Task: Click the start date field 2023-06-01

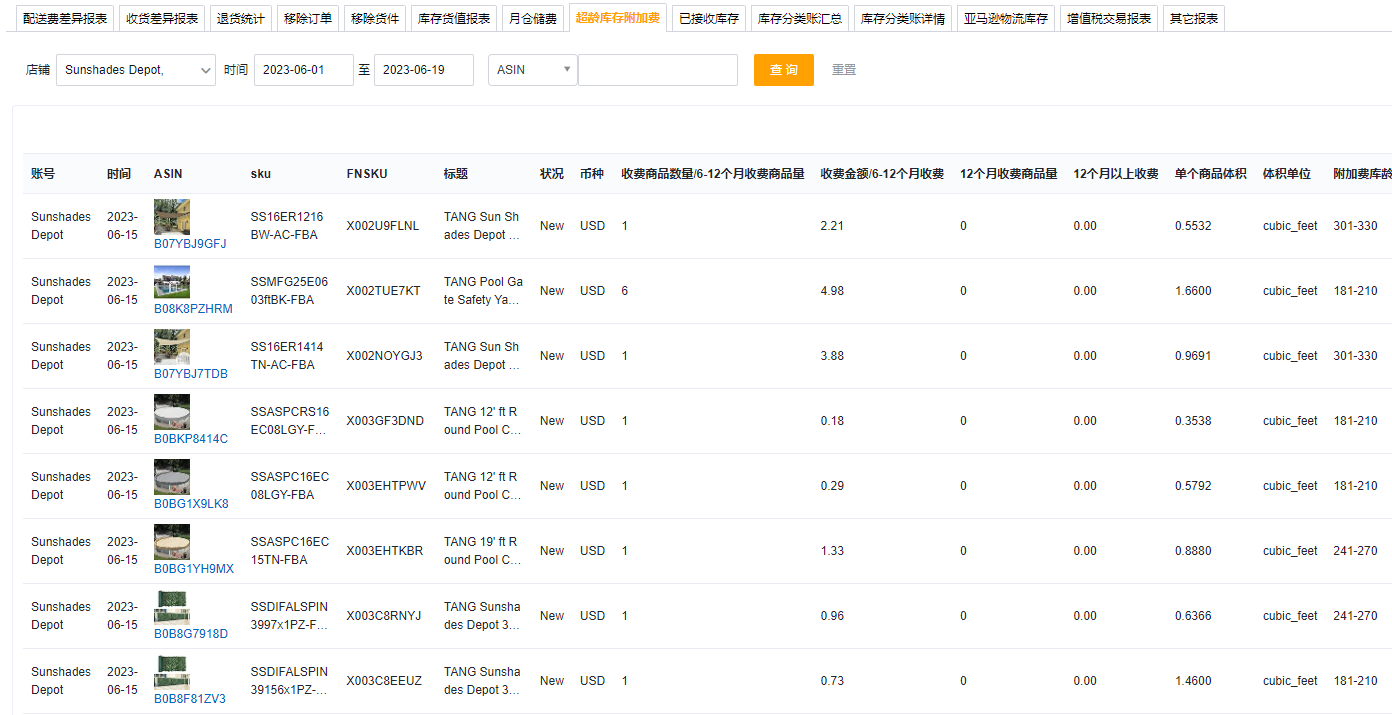Action: (304, 70)
